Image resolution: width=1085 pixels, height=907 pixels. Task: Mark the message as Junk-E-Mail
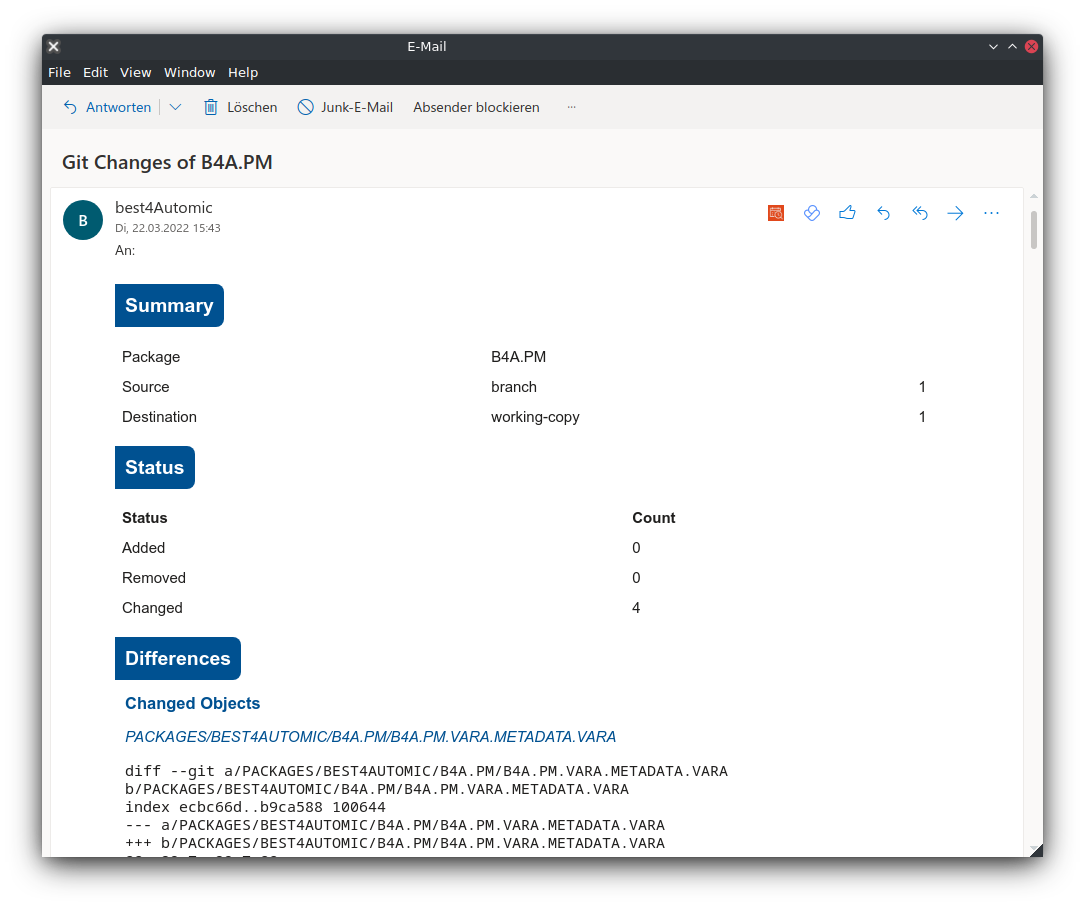345,107
